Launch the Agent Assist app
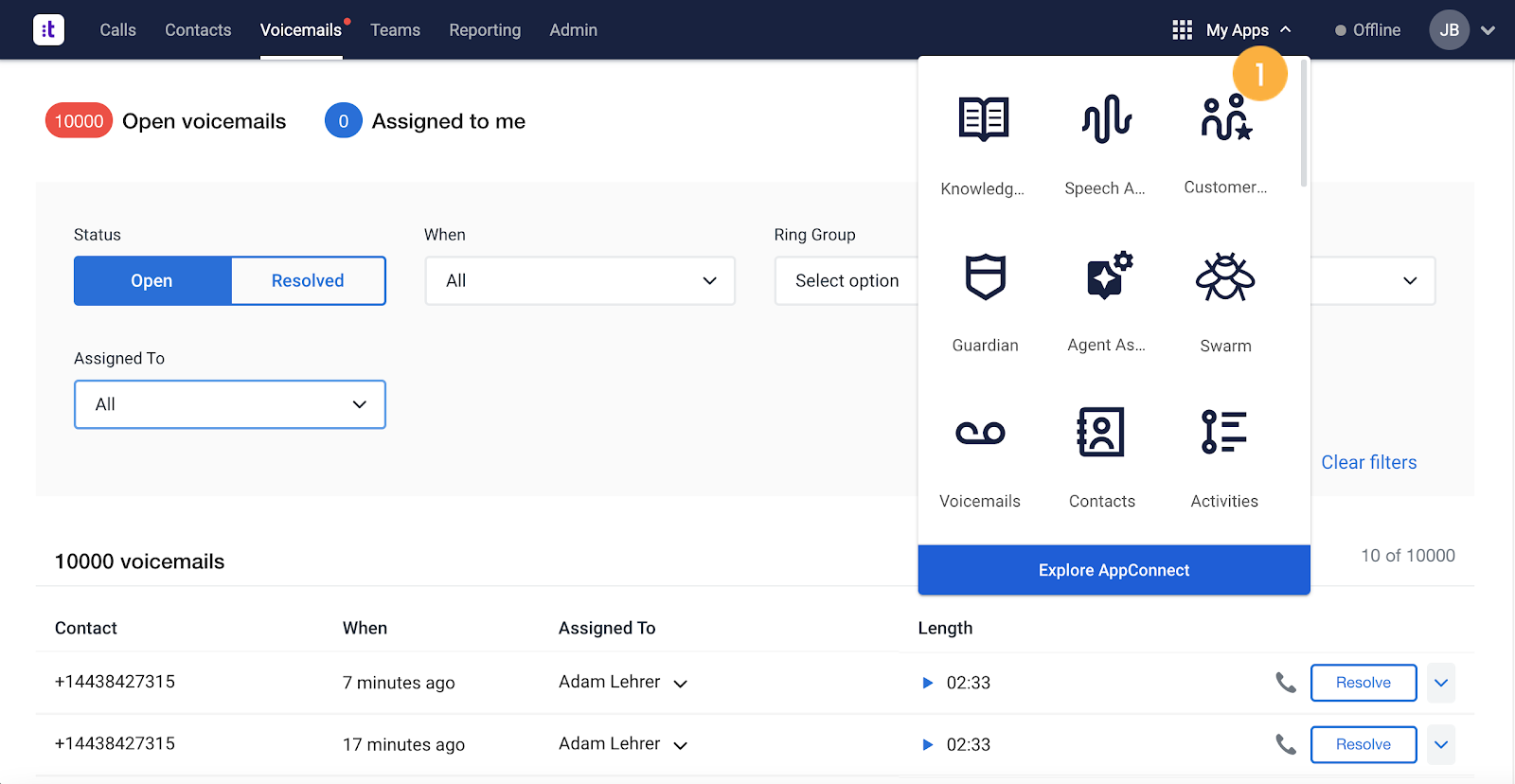Viewport: 1515px width, 784px height. [1109, 276]
